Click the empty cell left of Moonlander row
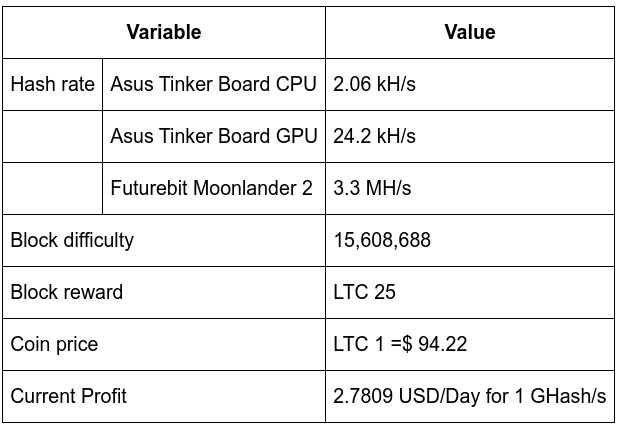Viewport: 618px width, 433px height. point(52,188)
